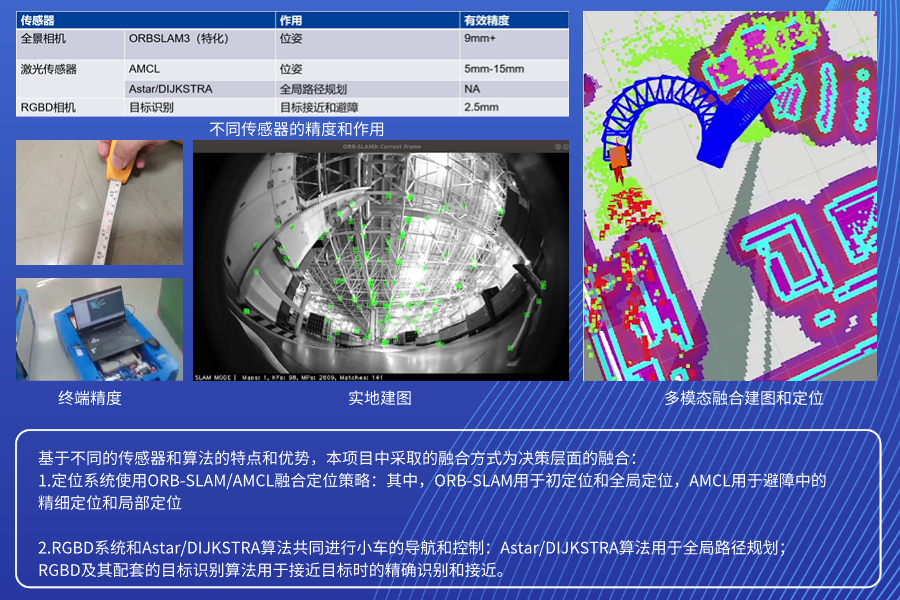Click the 传感器 table column header
900x600 pixels.
click(x=40, y=20)
